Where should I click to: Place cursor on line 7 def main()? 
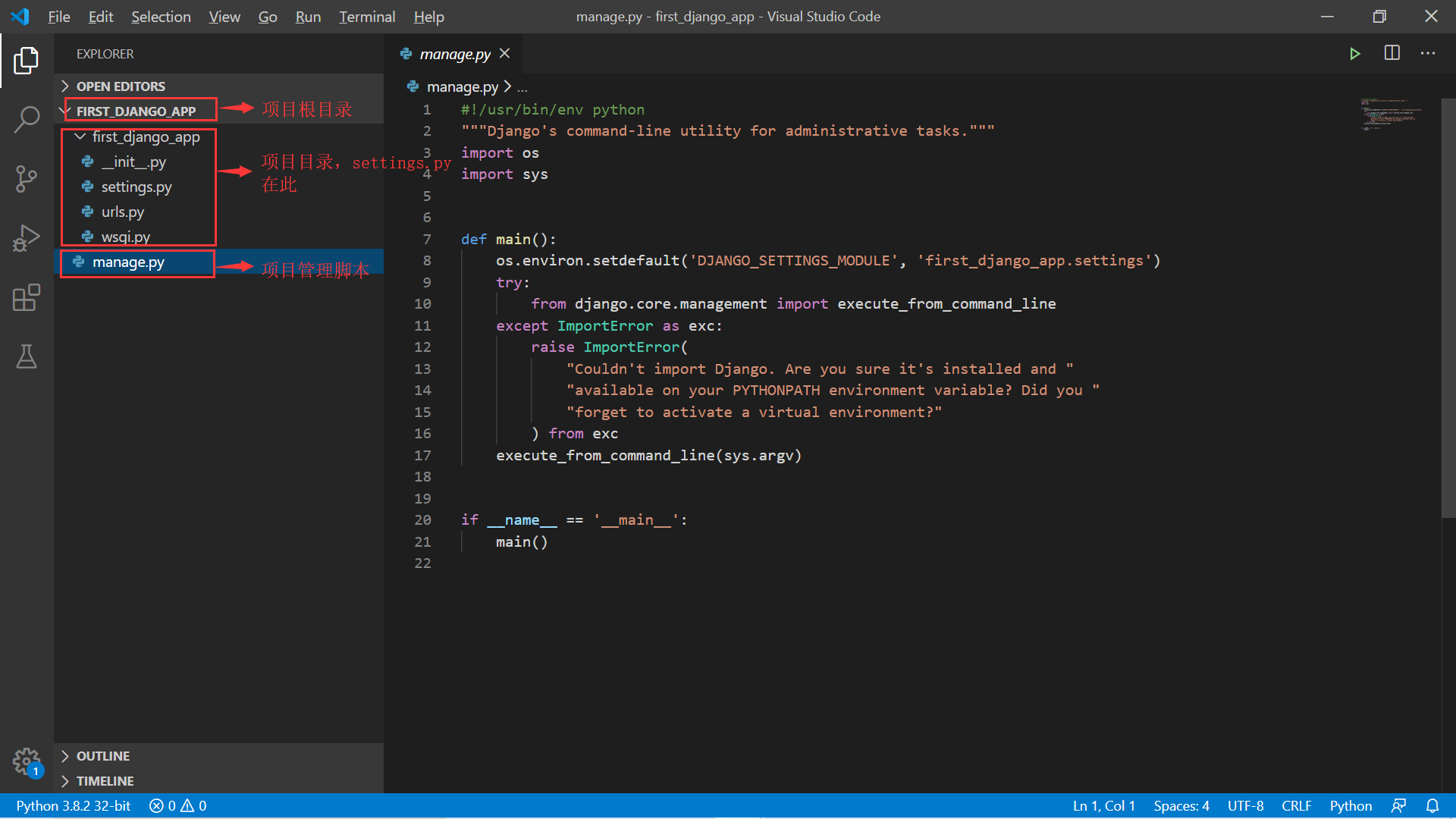pos(509,239)
